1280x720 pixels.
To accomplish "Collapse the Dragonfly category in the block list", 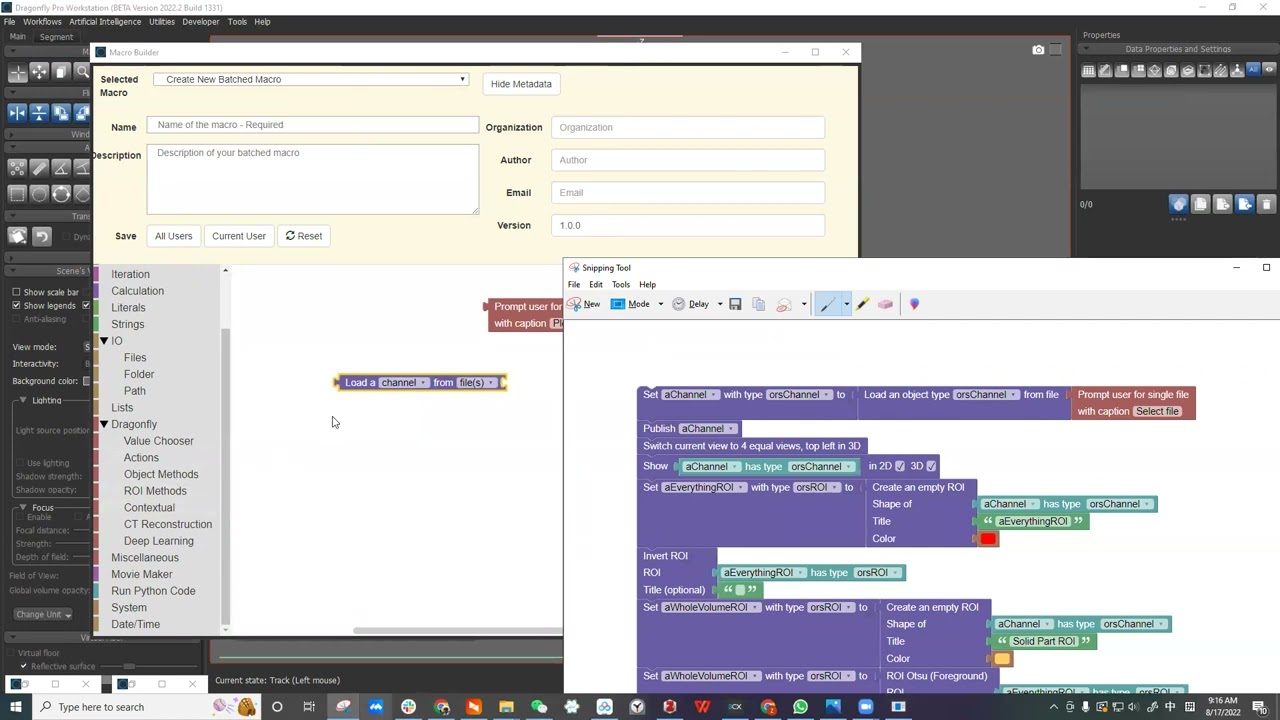I will [x=104, y=424].
